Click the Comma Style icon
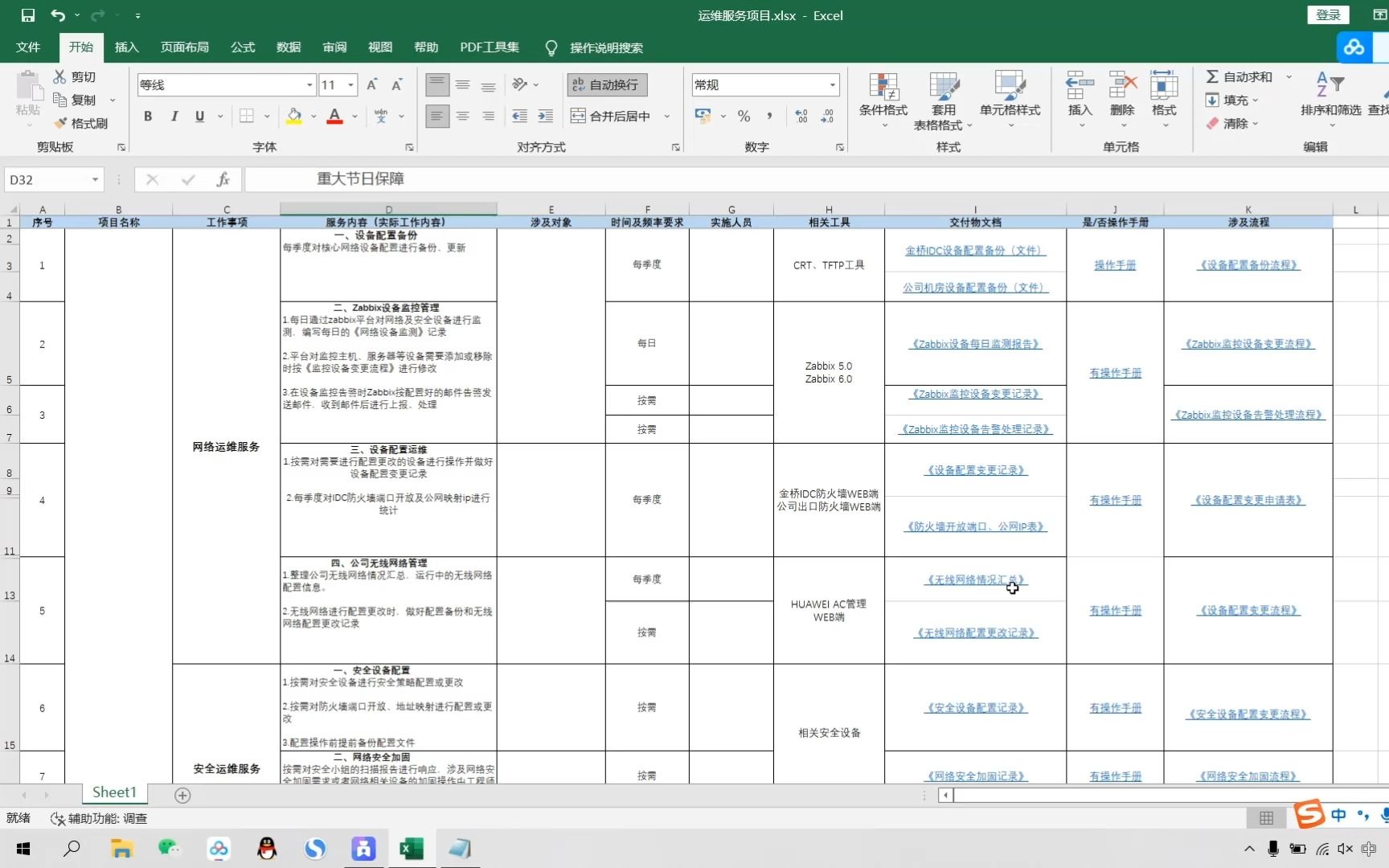This screenshot has width=1389, height=868. (x=769, y=116)
